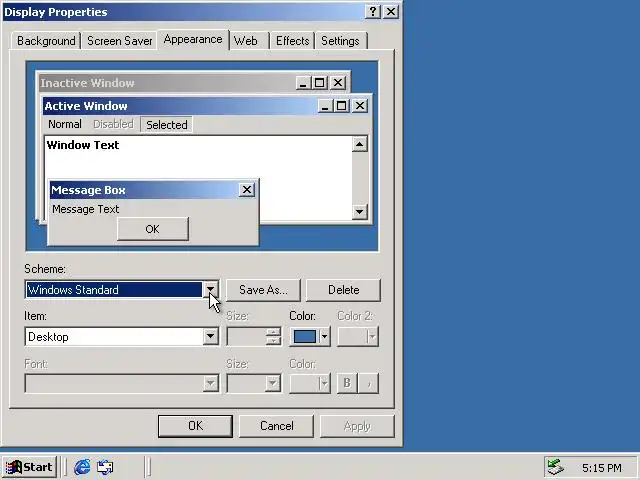Open the Font Size dropdown
Screen dimensions: 640x480
pos(253,383)
